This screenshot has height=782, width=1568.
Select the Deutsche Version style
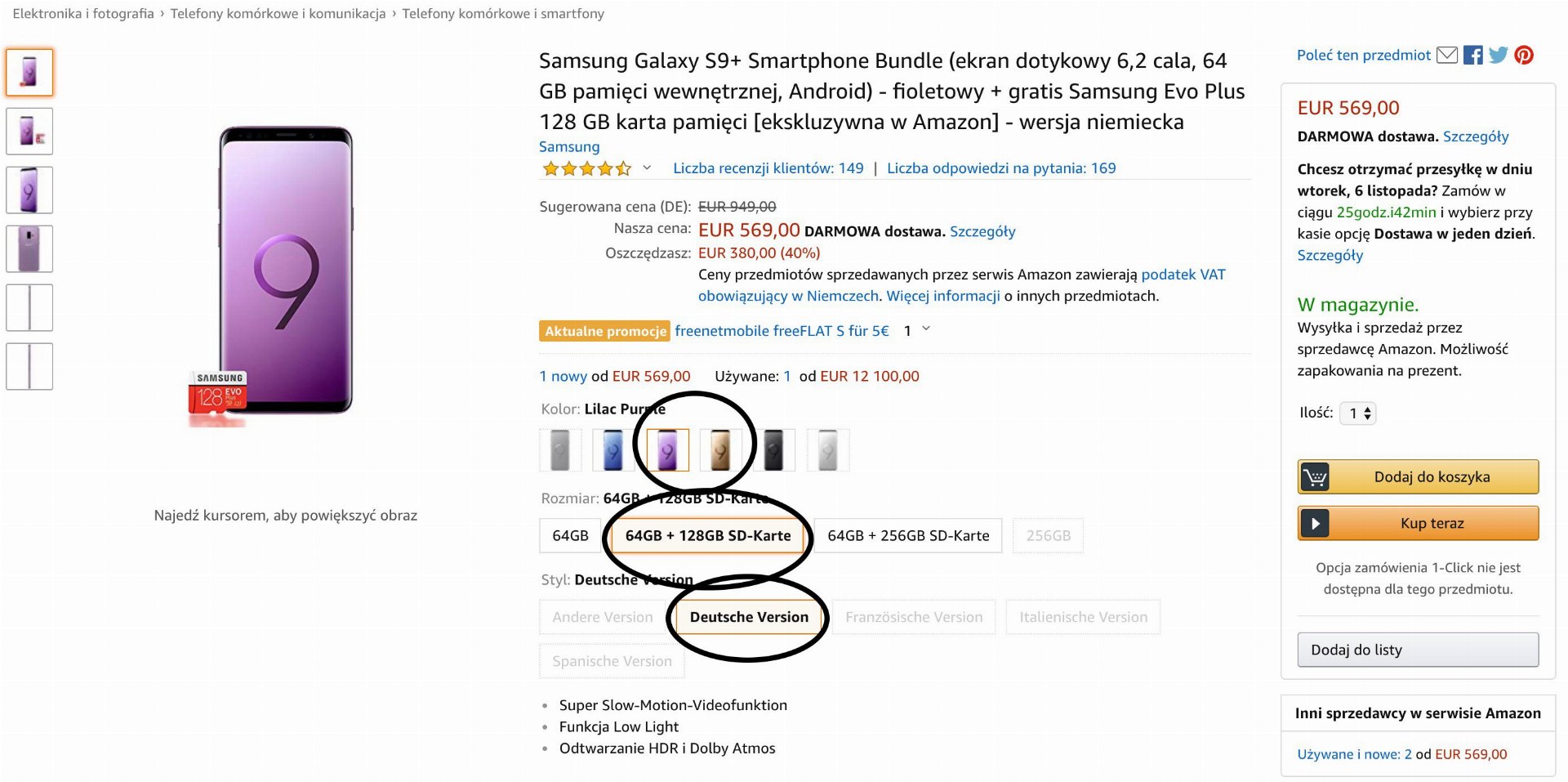click(749, 617)
